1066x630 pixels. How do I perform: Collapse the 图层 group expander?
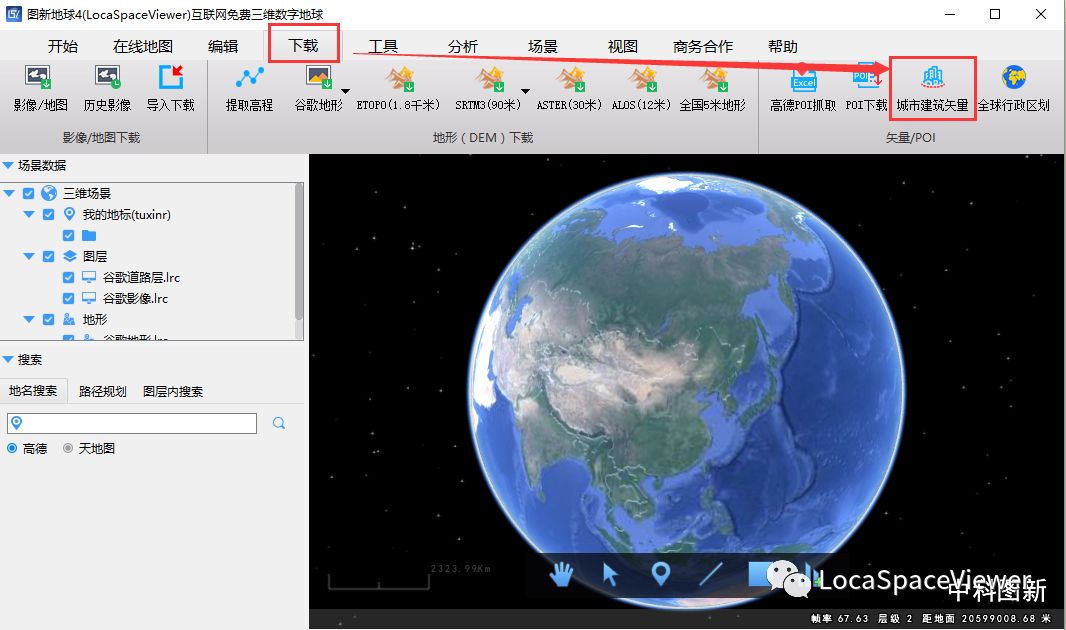click(x=28, y=256)
